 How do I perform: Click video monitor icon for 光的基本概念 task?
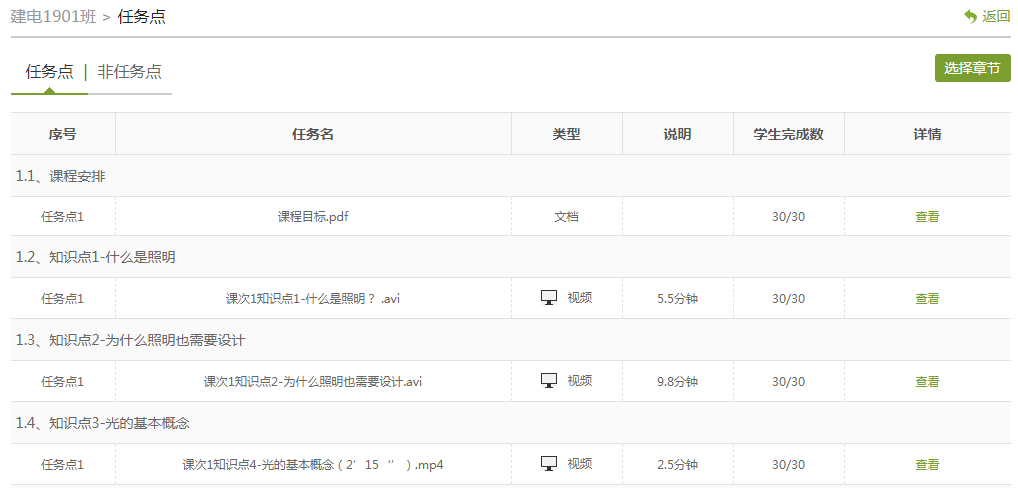coord(548,464)
